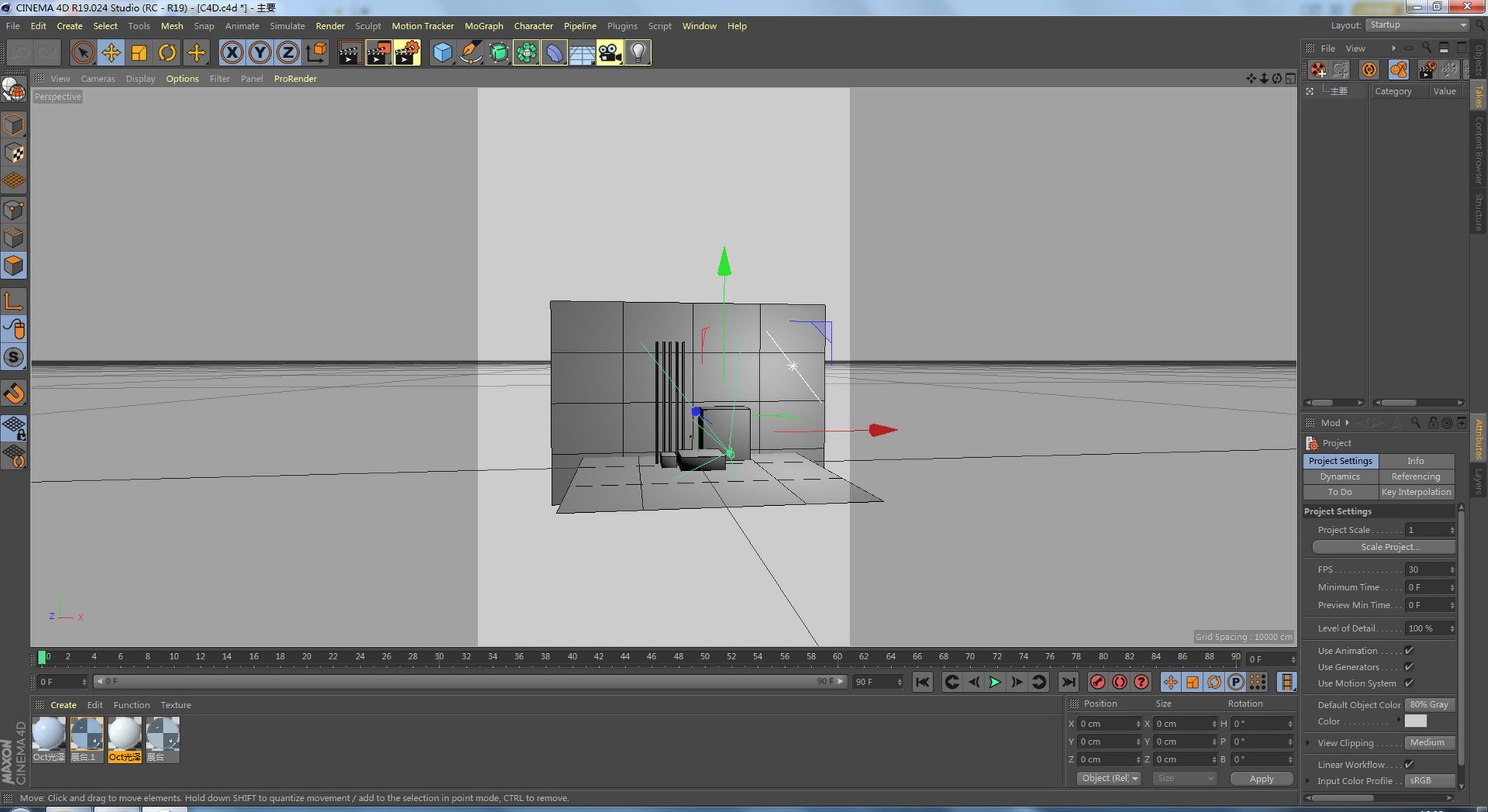This screenshot has height=812, width=1488.
Task: Open Object (Rel) coordinate dropdown
Action: pos(1109,779)
